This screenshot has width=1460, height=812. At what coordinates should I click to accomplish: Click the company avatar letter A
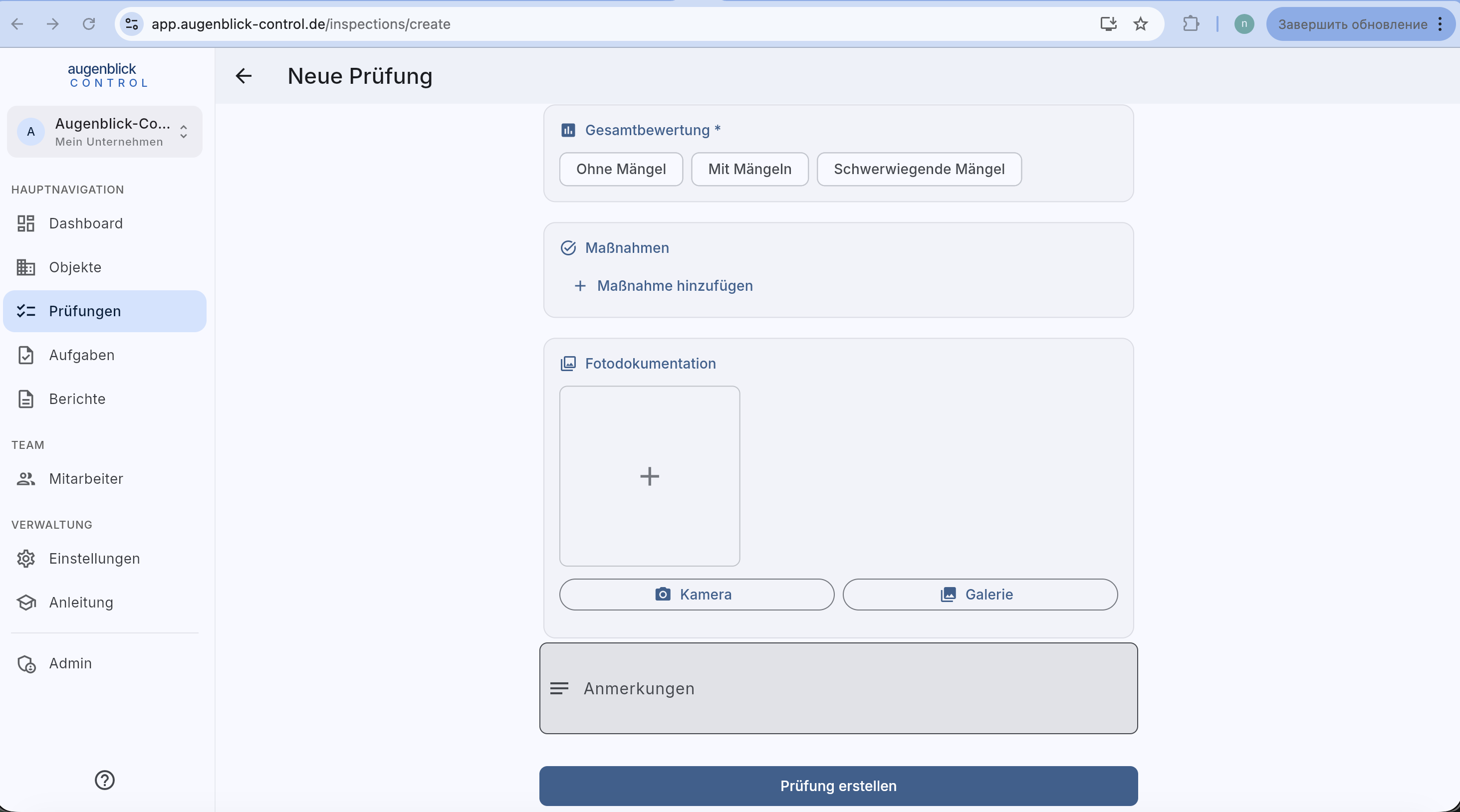tap(30, 132)
